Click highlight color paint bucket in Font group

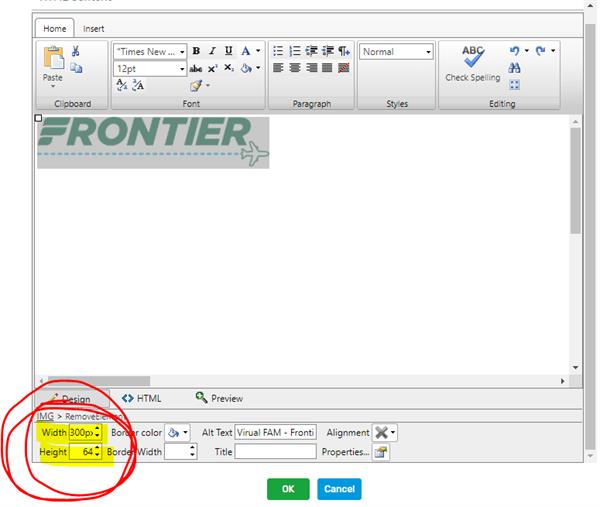[246, 68]
